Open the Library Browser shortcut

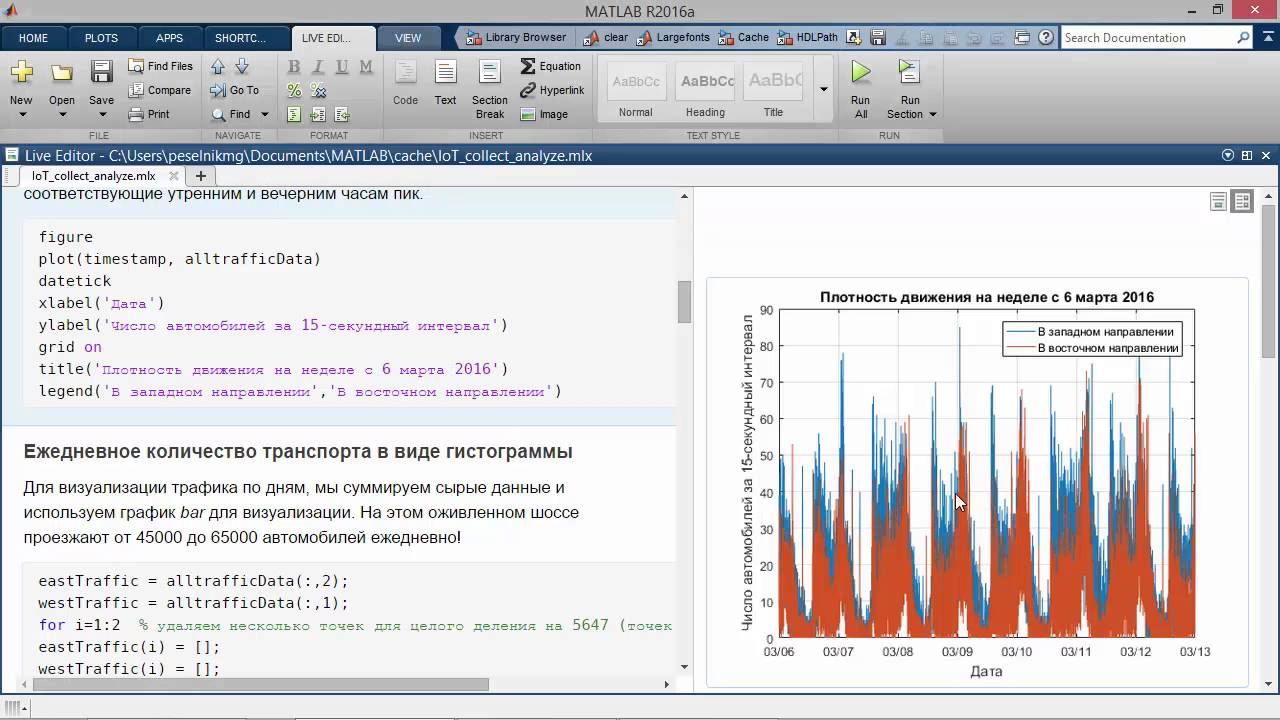(x=516, y=38)
